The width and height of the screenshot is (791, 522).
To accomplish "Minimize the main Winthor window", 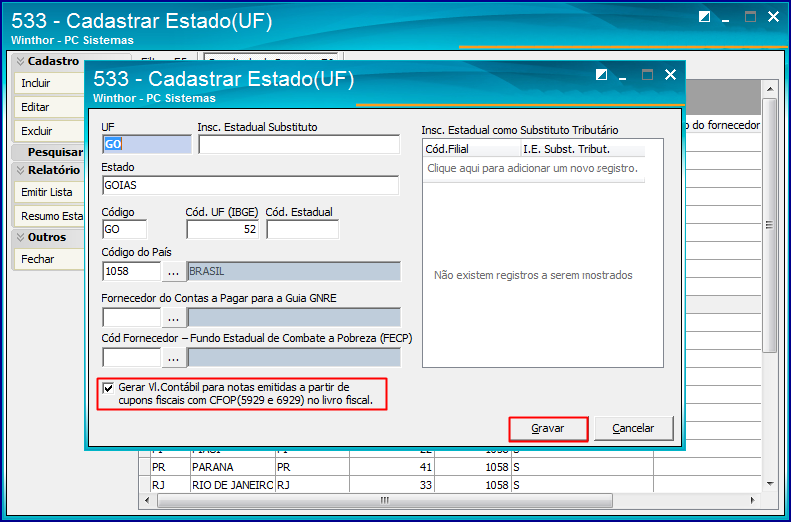I will click(726, 19).
